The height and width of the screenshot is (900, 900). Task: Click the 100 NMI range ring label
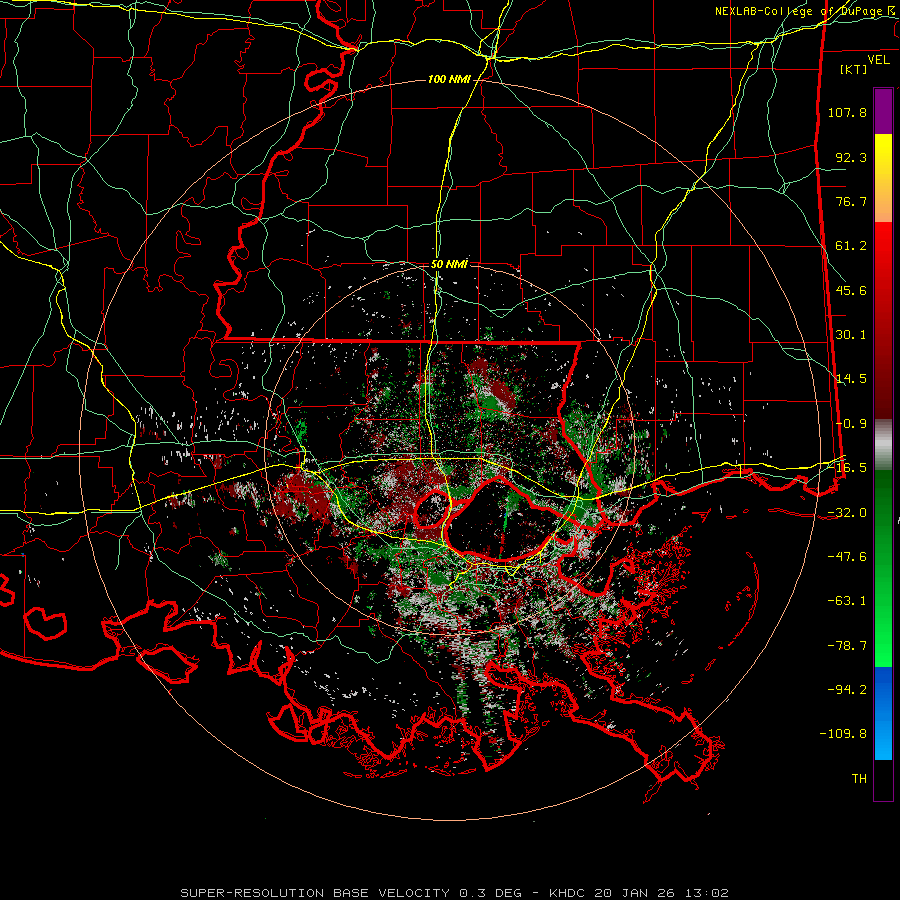tap(449, 79)
